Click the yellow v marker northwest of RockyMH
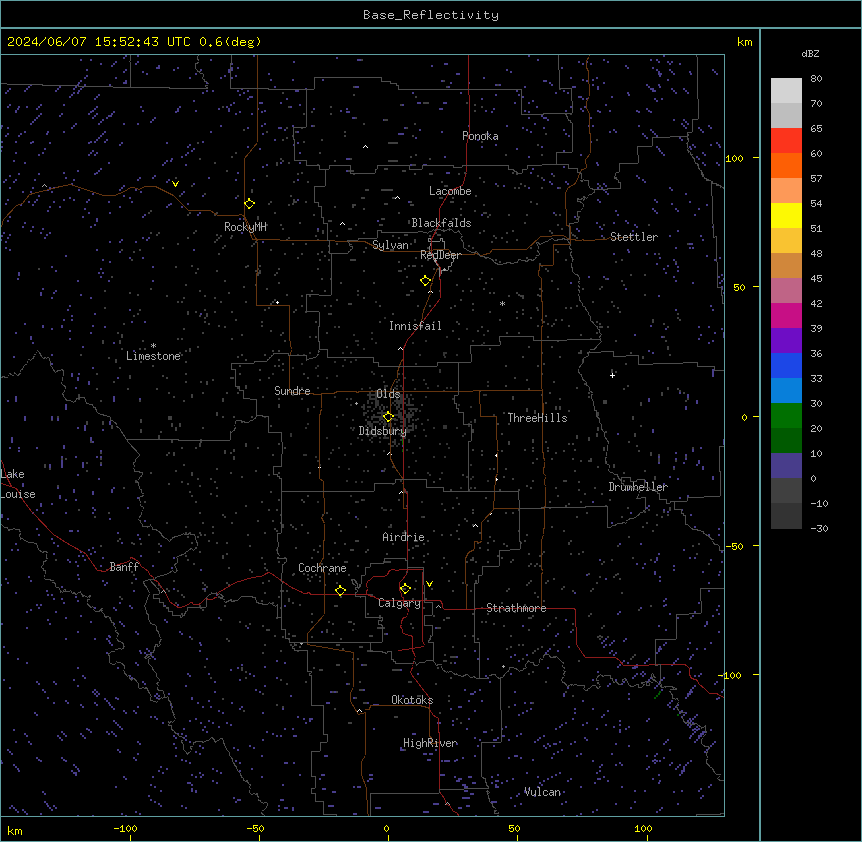The image size is (862, 842). pyautogui.click(x=175, y=184)
